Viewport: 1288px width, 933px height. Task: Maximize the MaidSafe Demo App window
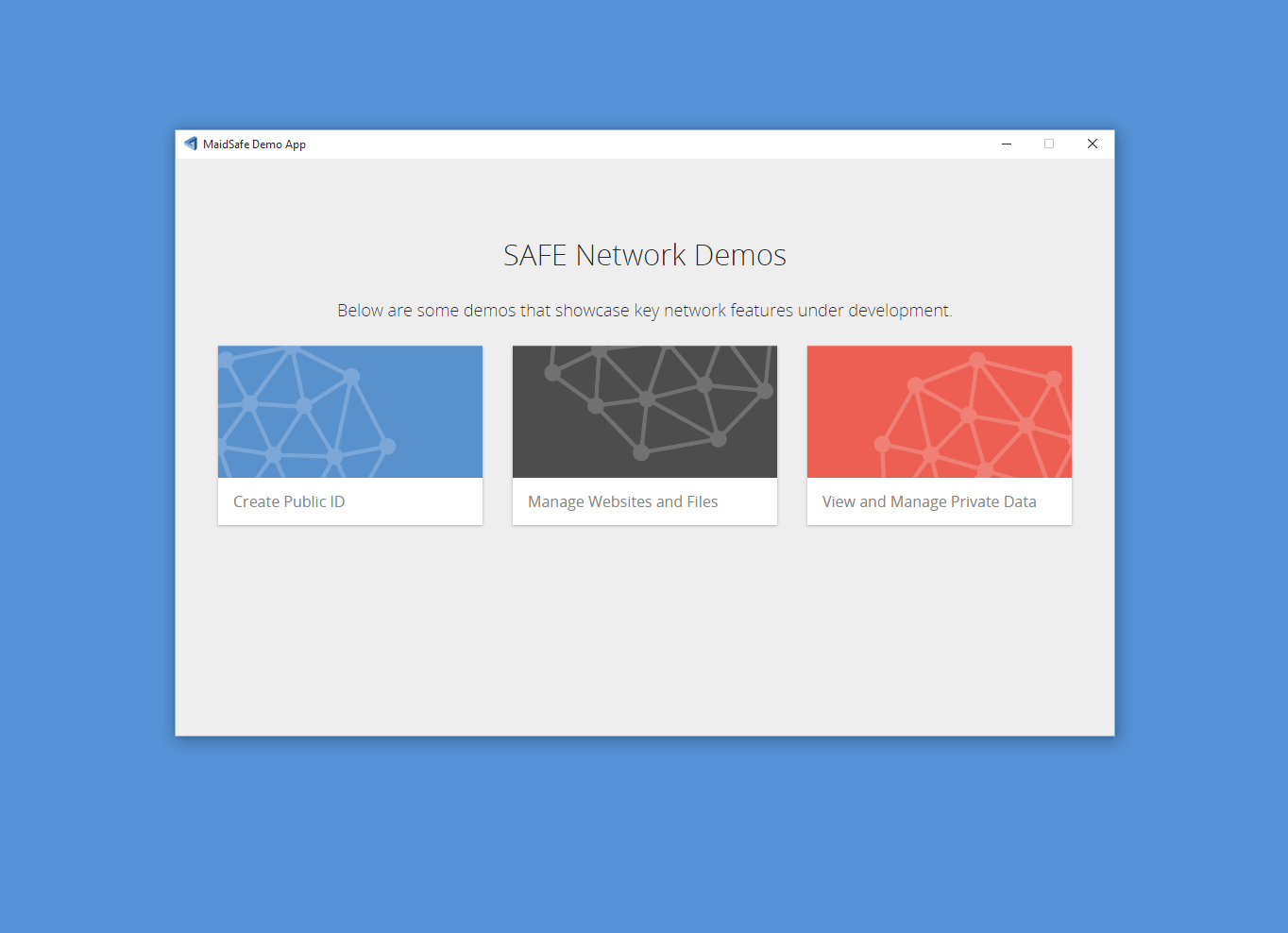tap(1049, 144)
